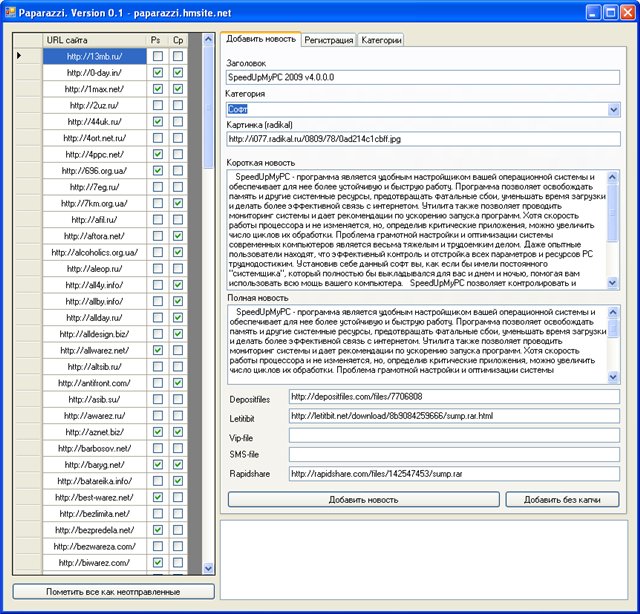Click the Cp column header
The height and width of the screenshot is (614, 640).
pos(178,40)
